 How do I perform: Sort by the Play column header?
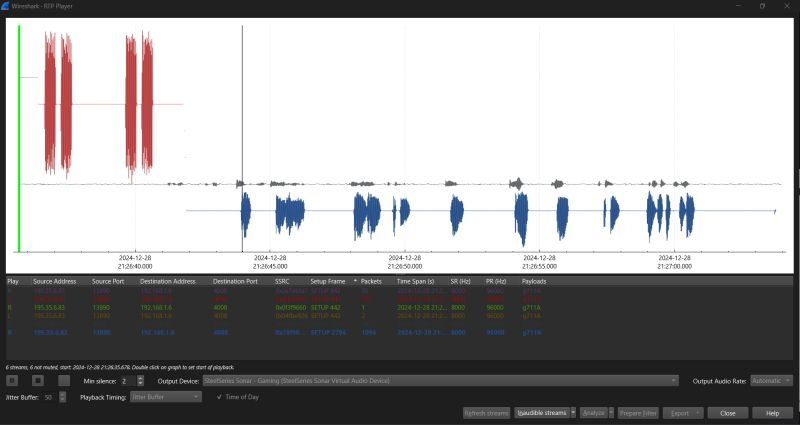(13, 281)
